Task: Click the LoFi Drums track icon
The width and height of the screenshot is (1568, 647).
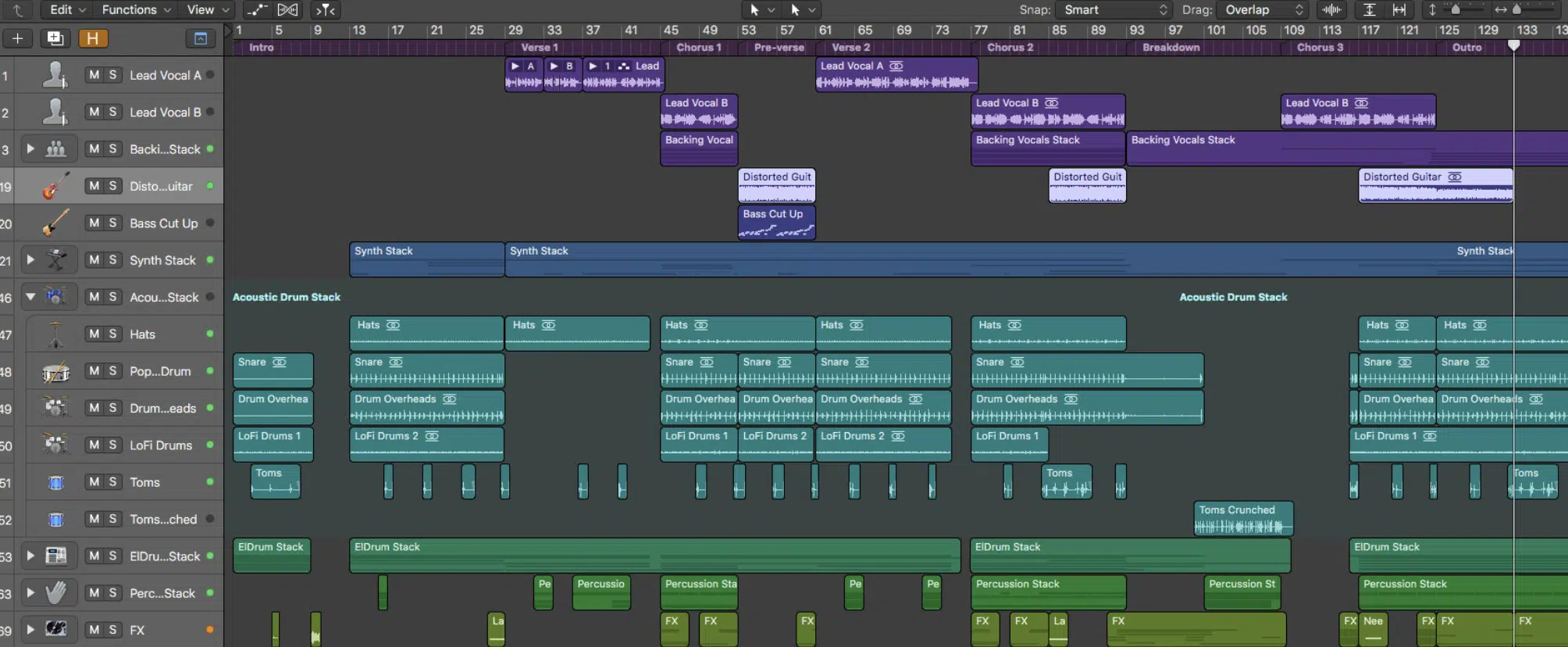Action: point(55,445)
